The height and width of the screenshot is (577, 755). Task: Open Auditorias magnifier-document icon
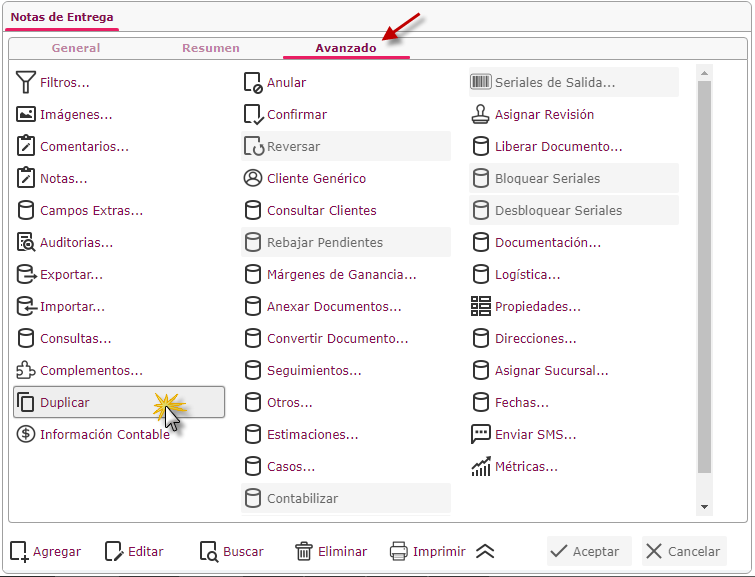[26, 242]
